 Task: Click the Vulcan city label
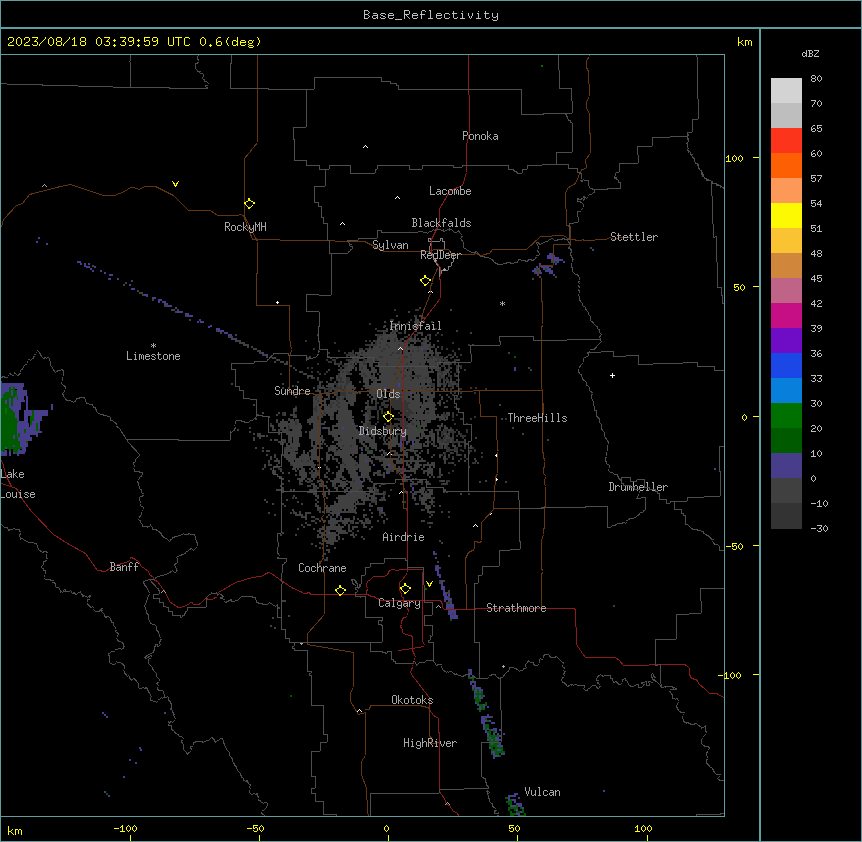click(x=542, y=792)
